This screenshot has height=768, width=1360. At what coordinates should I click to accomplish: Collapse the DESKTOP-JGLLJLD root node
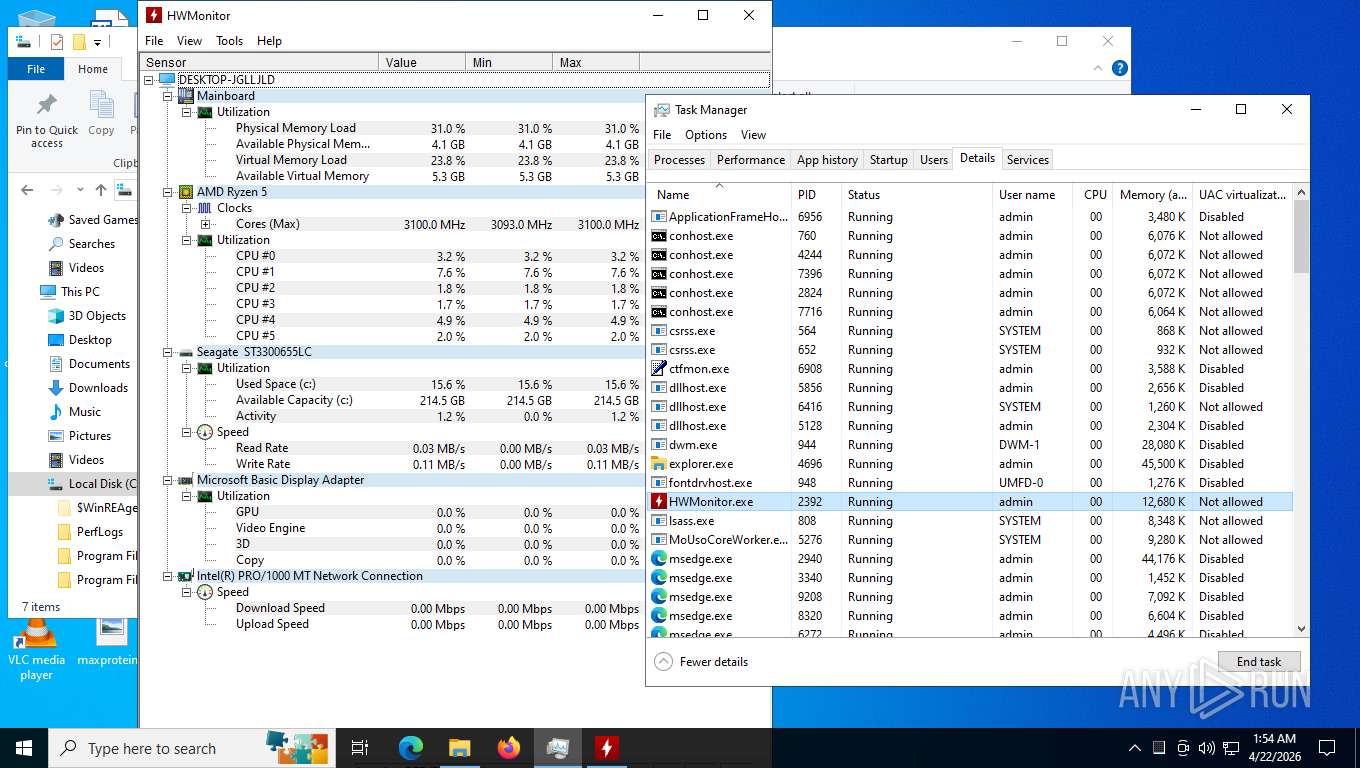click(150, 80)
